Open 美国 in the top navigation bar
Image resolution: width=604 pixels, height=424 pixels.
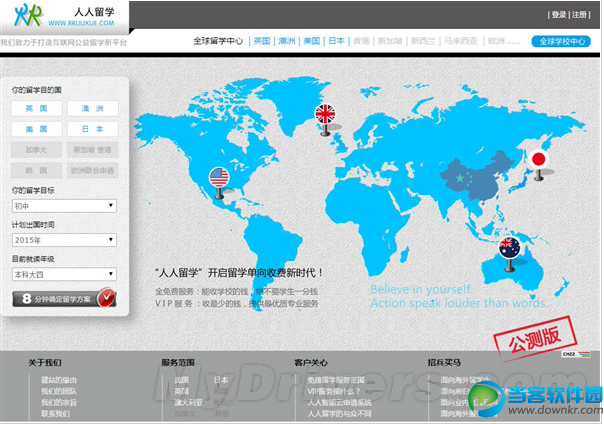[312, 41]
